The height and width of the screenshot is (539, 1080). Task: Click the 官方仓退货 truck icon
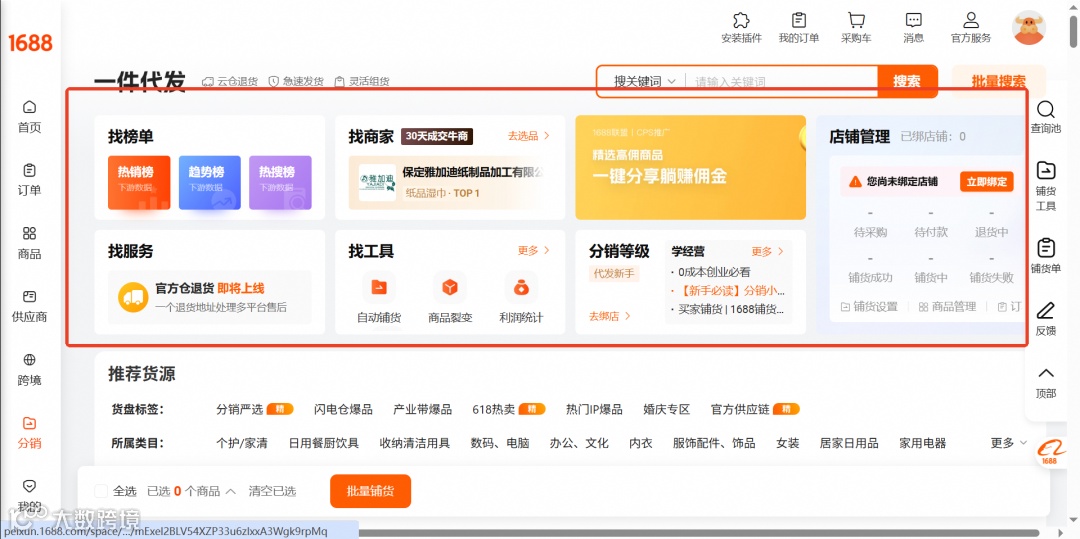click(134, 297)
